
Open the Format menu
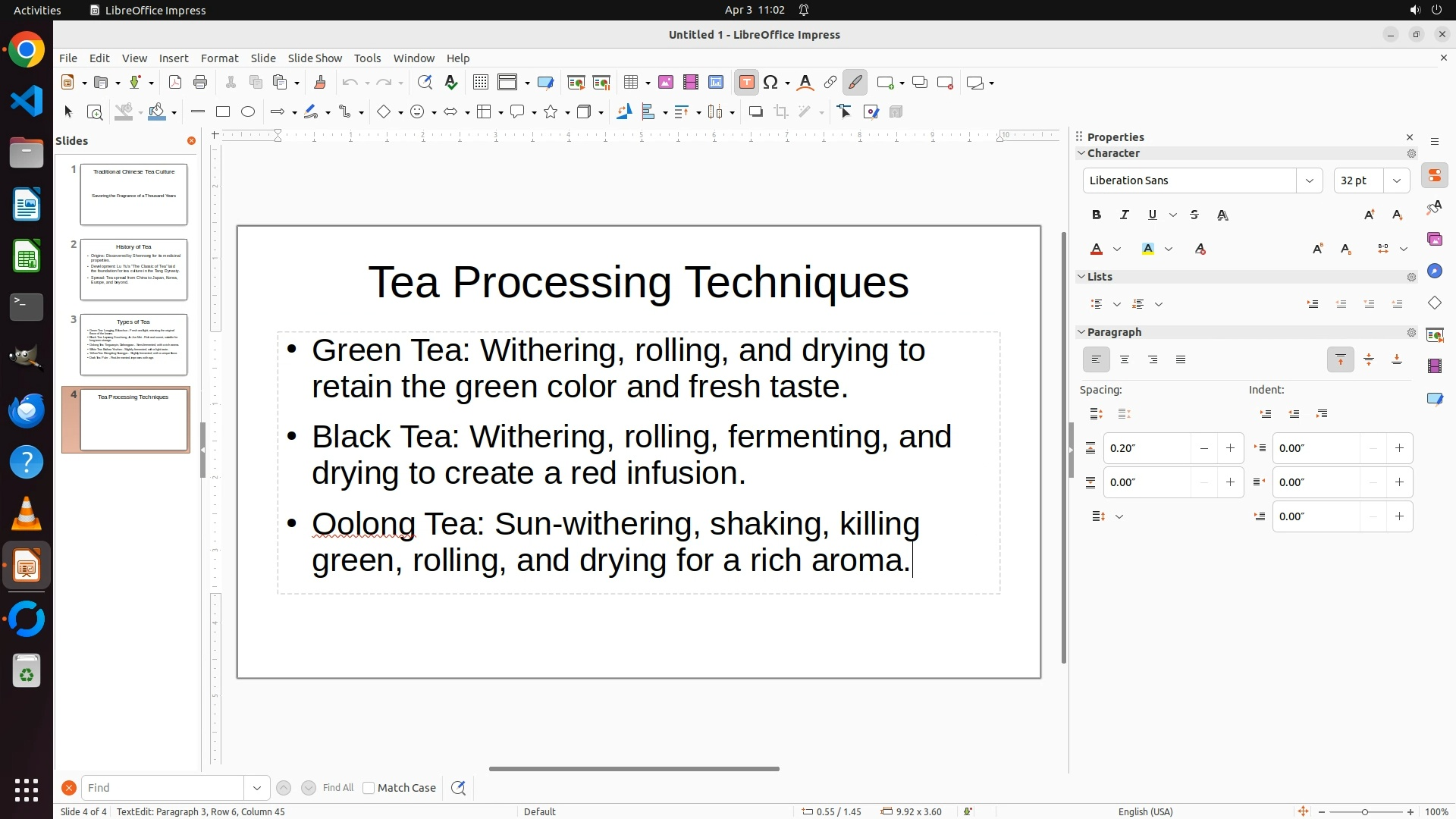point(219,58)
